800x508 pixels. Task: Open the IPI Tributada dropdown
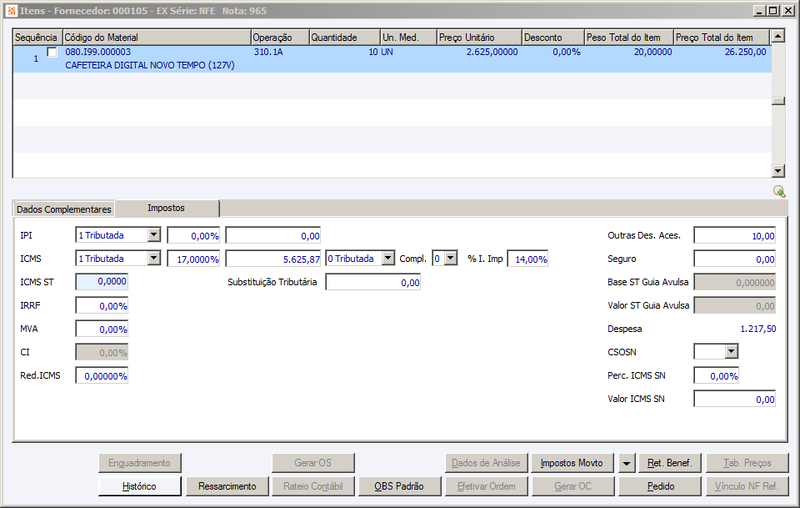154,235
